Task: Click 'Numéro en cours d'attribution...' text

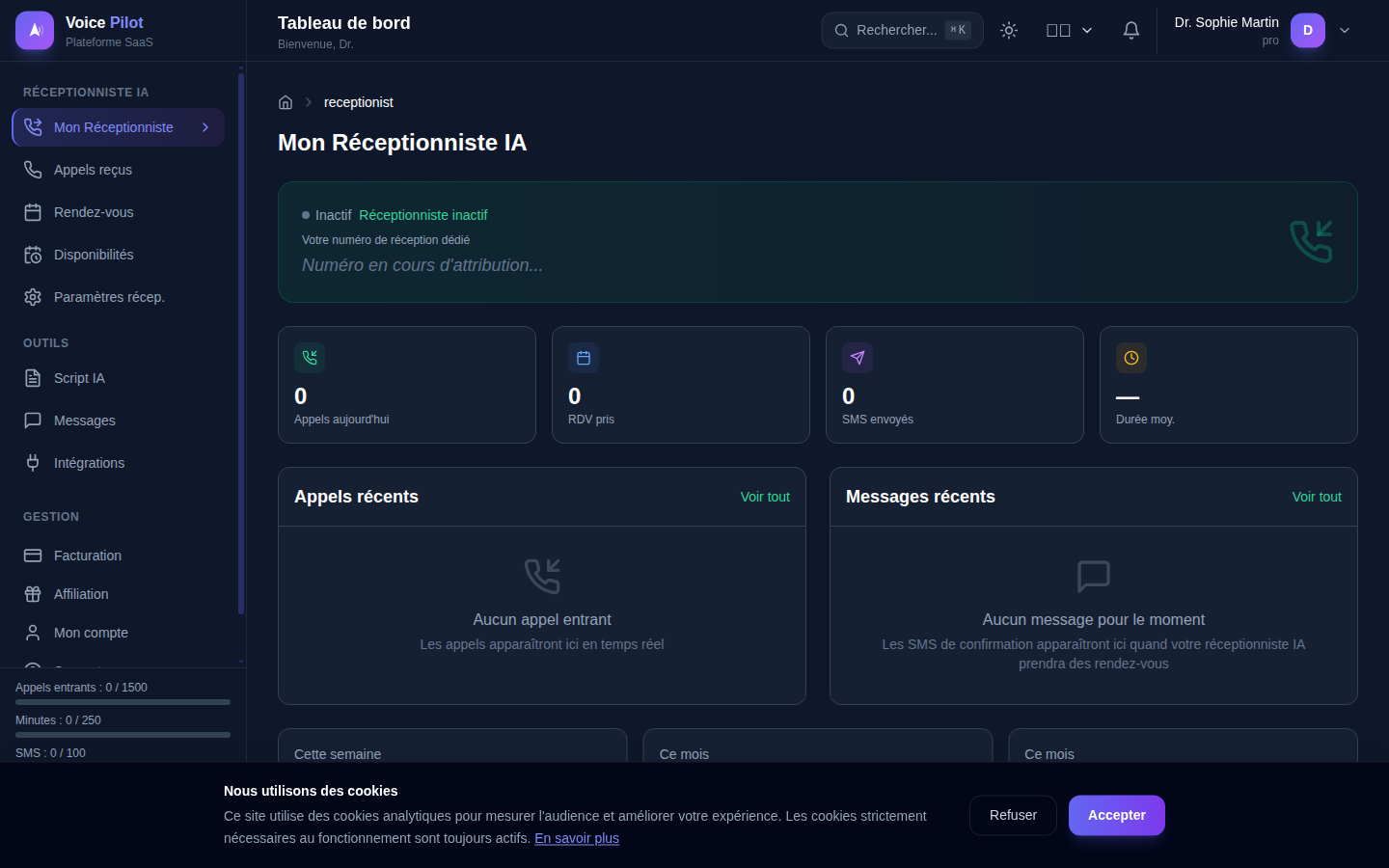Action: (422, 265)
